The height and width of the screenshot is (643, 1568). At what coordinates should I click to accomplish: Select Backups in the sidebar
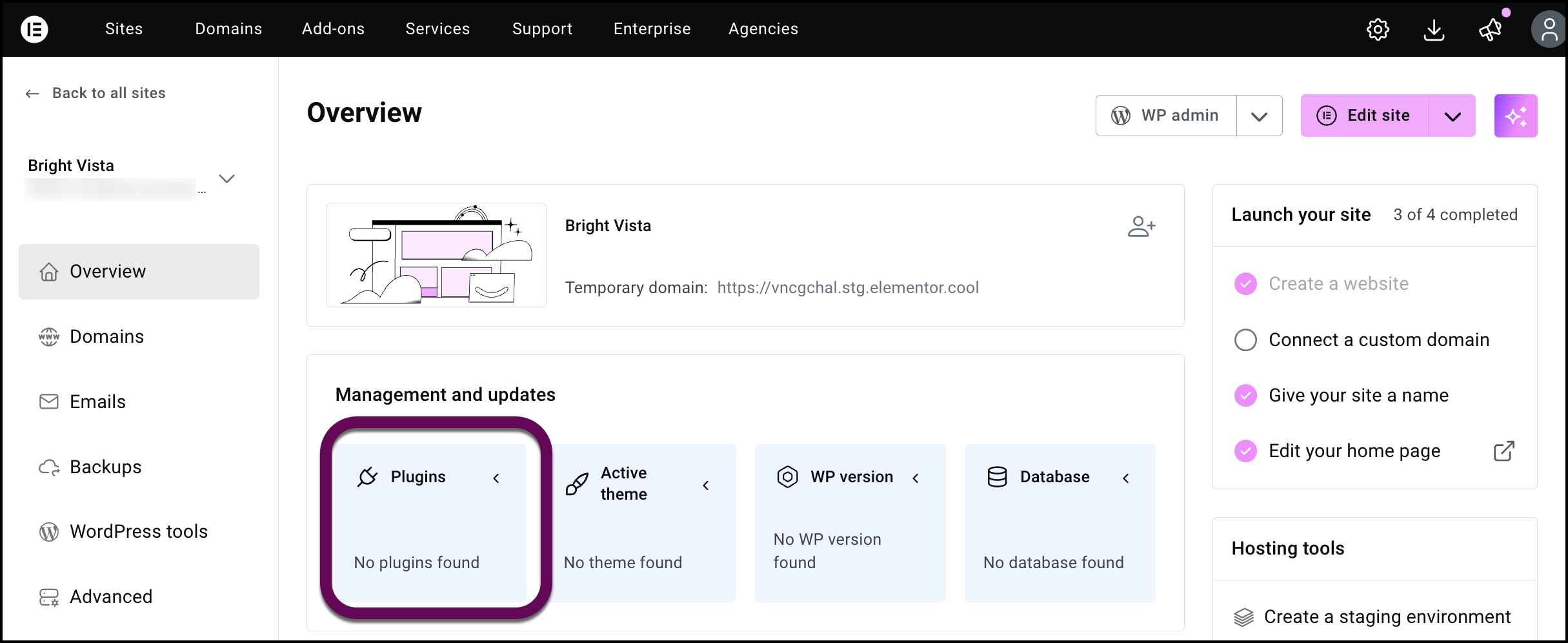click(105, 466)
